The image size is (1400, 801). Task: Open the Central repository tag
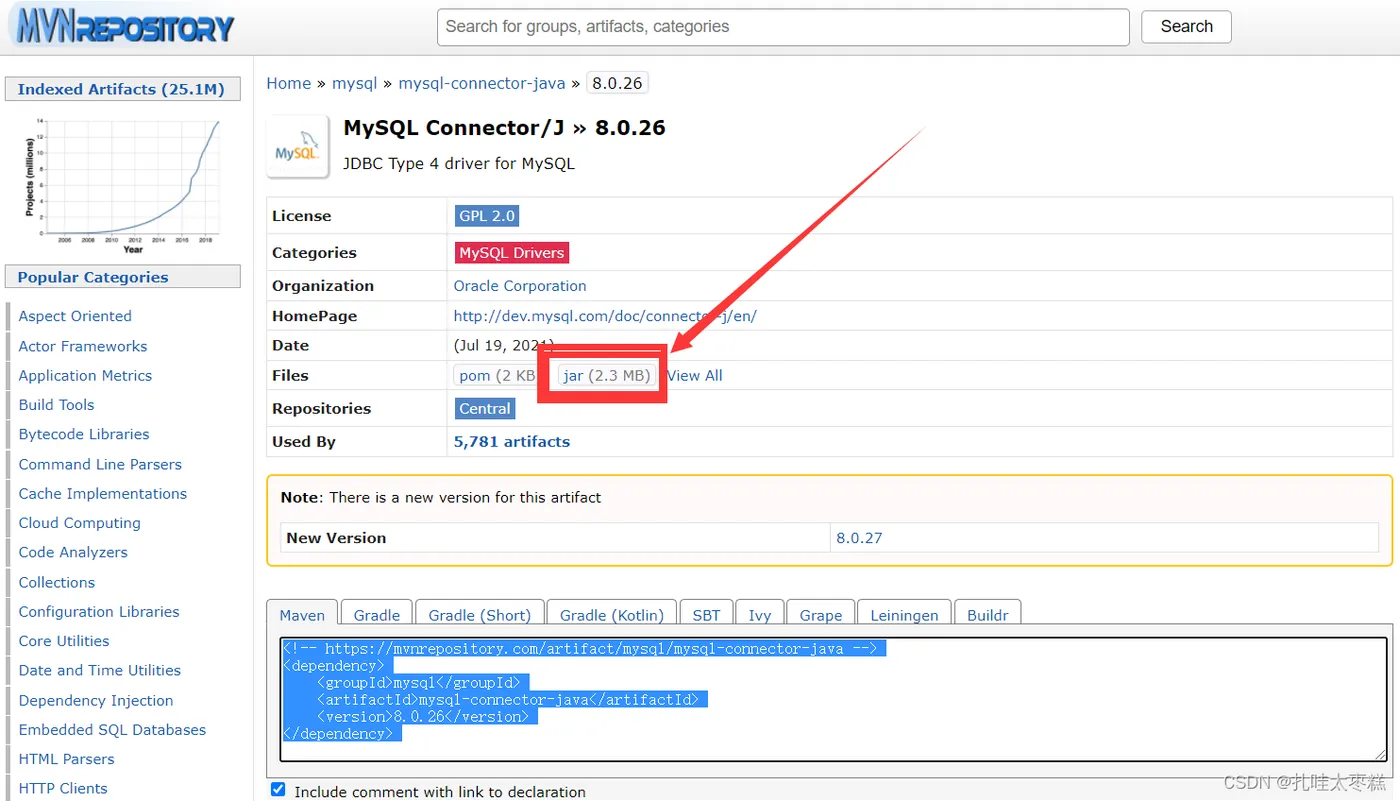tap(485, 408)
